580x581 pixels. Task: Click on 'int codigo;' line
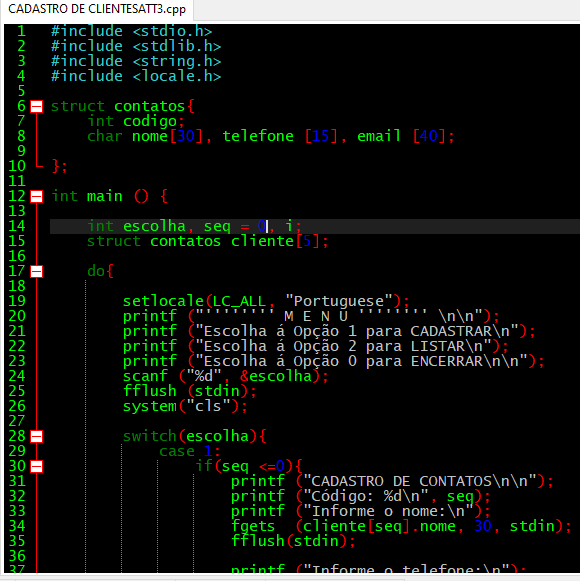point(136,122)
